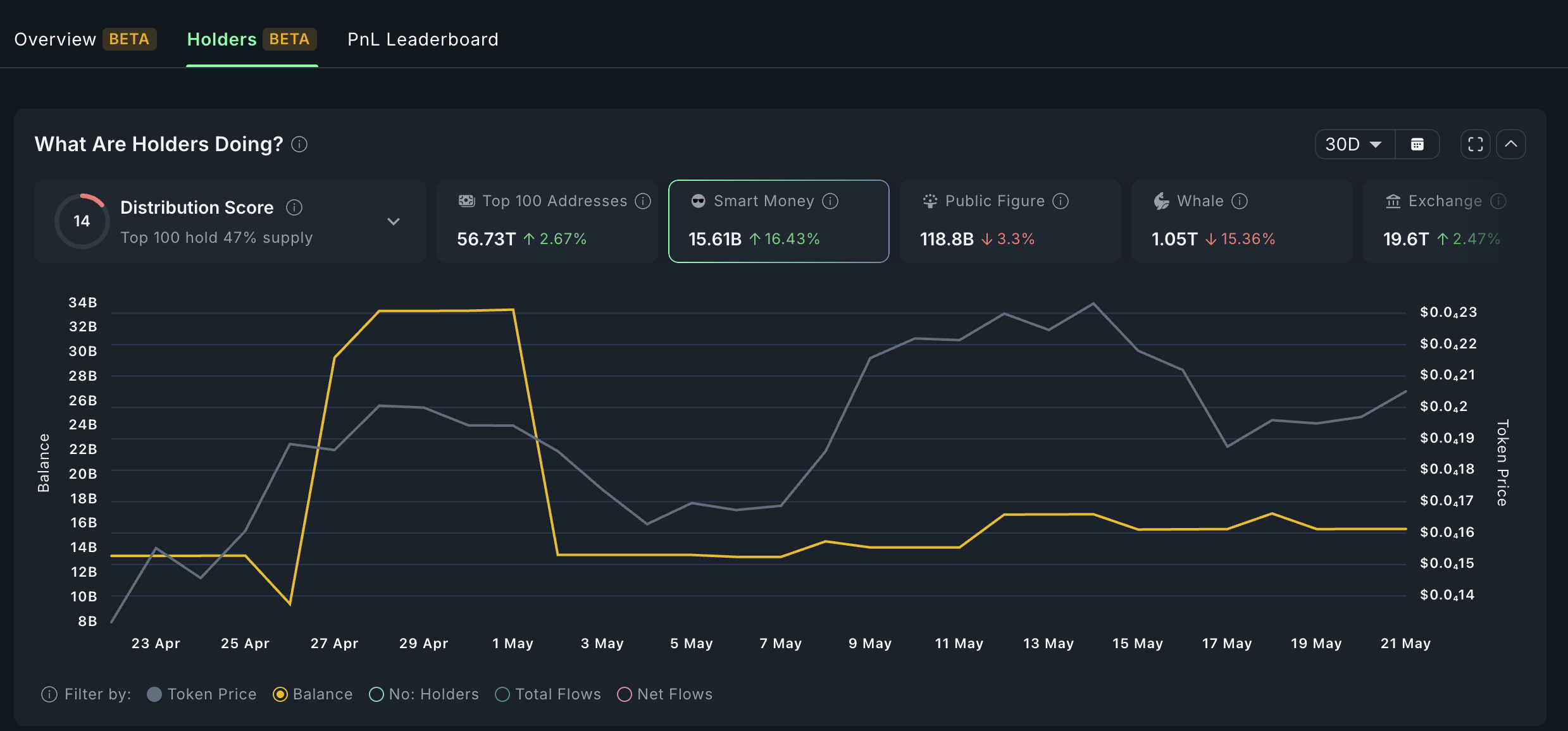This screenshot has height=731, width=1568.
Task: Open the calendar date picker
Action: [1417, 144]
